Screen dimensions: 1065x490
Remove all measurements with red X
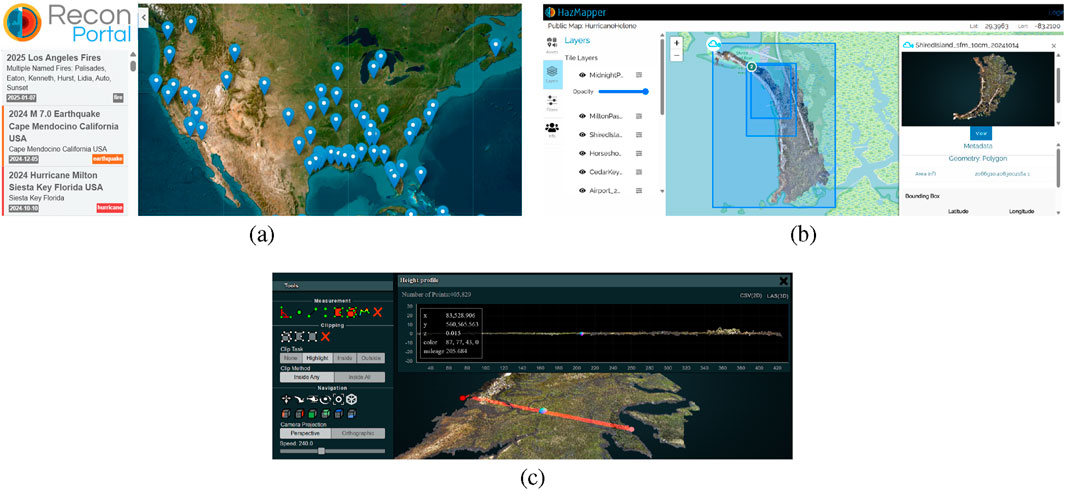[x=378, y=312]
